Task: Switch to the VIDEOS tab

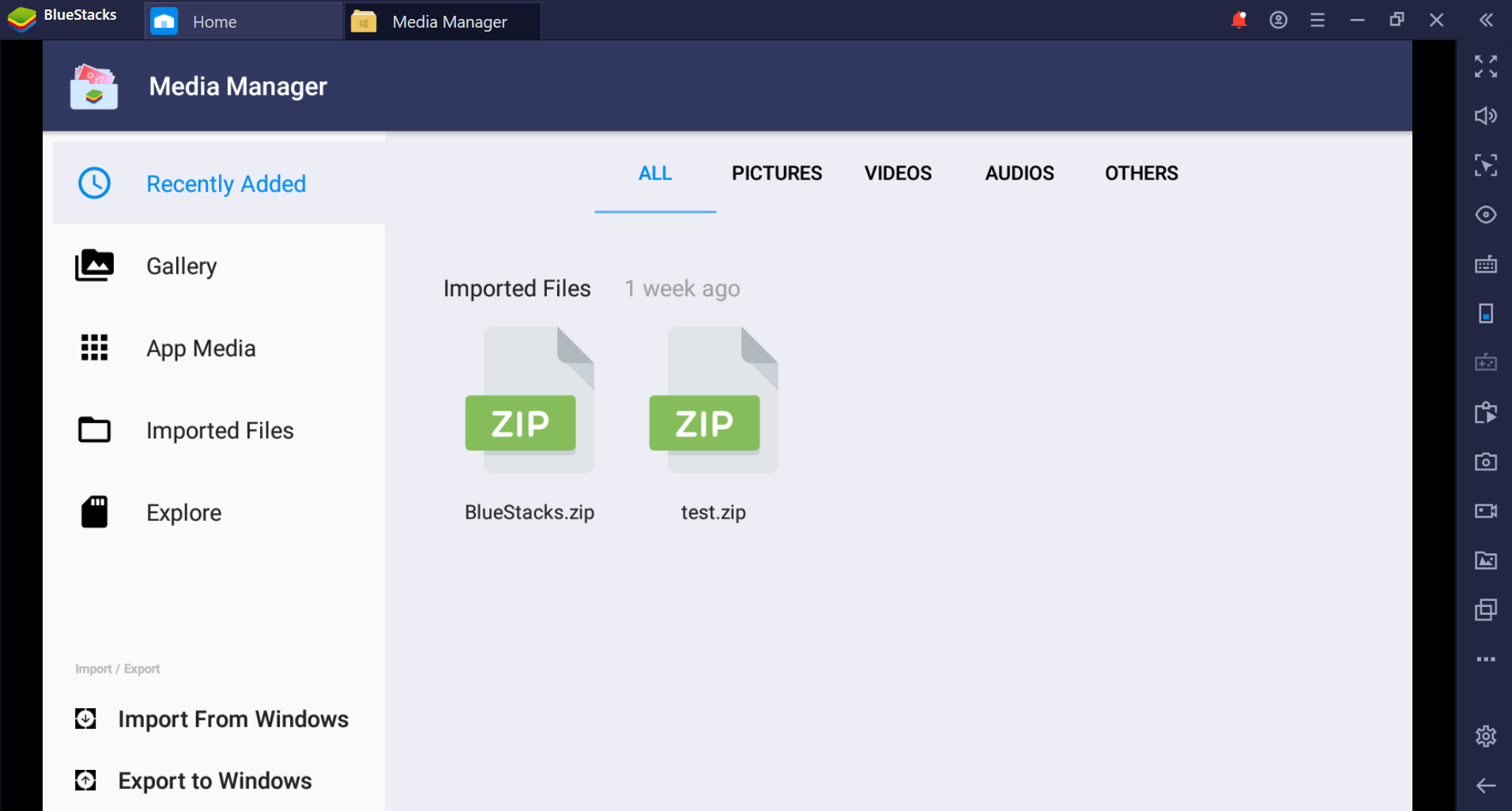Action: (898, 173)
